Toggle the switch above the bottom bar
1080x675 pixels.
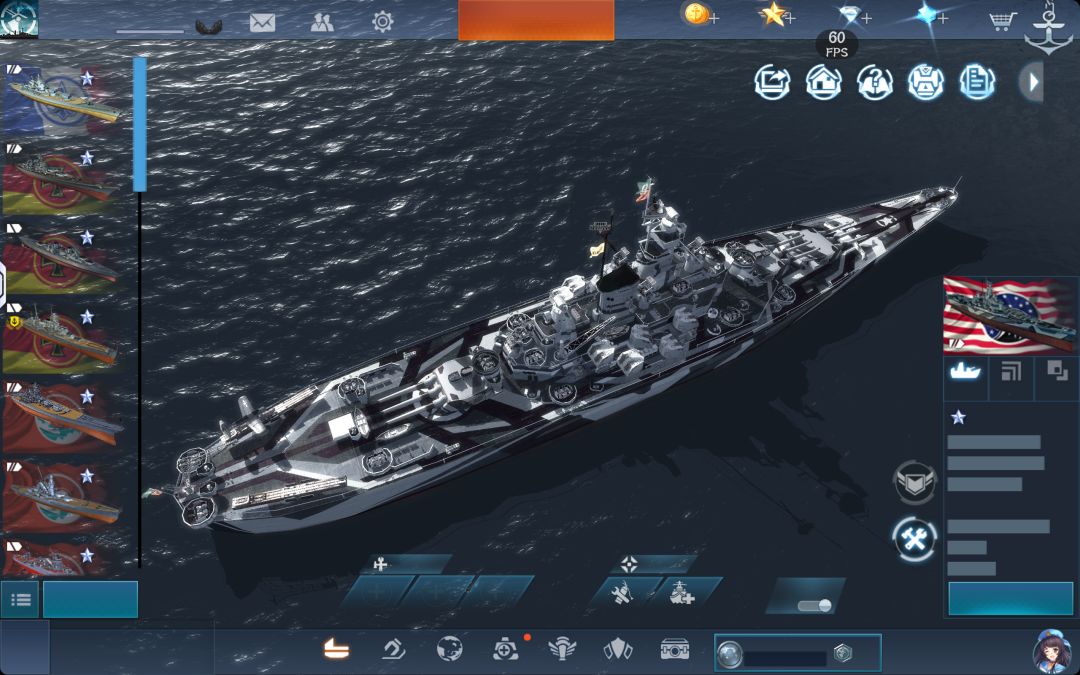coord(814,605)
